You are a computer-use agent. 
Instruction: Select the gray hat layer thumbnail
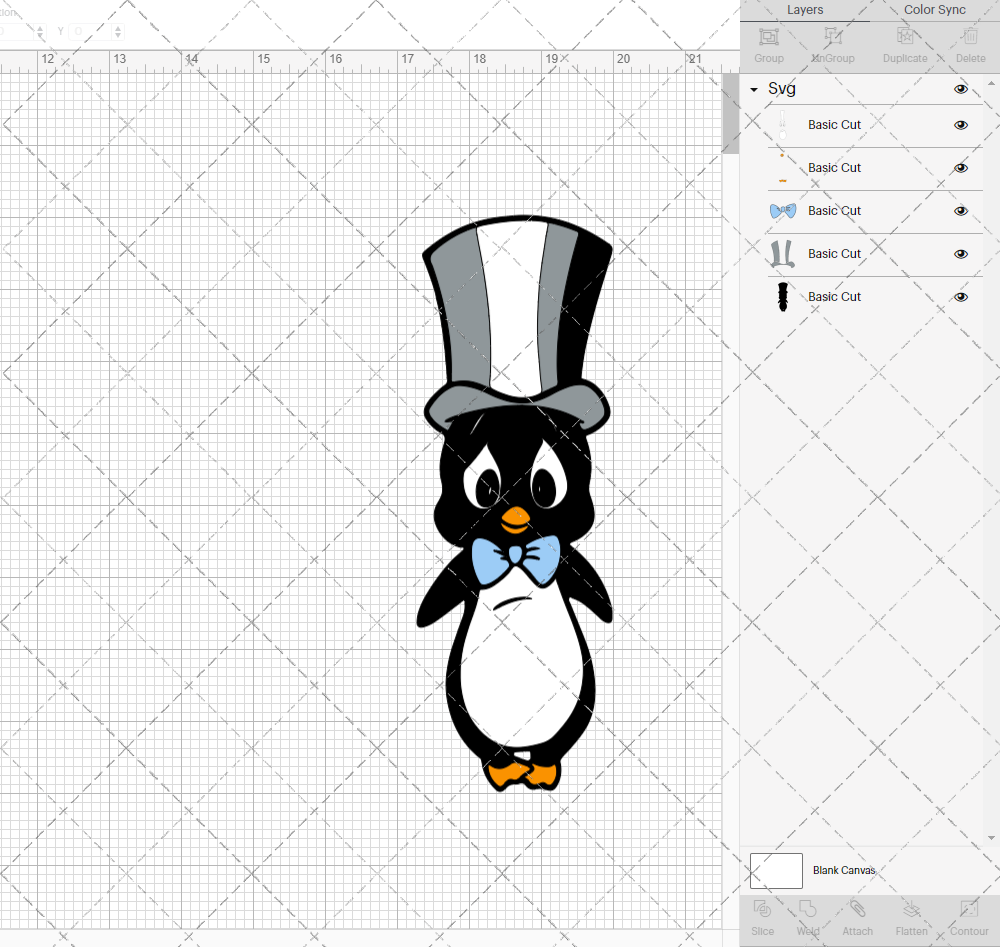click(783, 254)
